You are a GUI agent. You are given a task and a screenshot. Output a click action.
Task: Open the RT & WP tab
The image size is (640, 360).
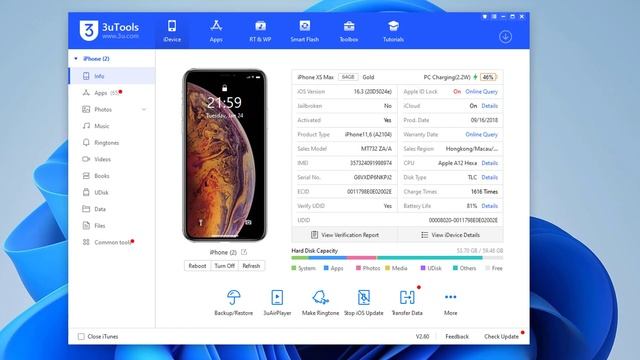[260, 31]
